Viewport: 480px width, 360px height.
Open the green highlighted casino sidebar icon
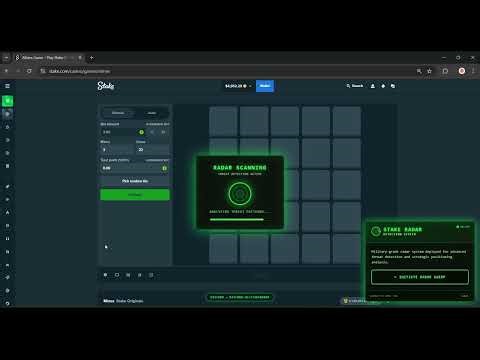(x=7, y=101)
